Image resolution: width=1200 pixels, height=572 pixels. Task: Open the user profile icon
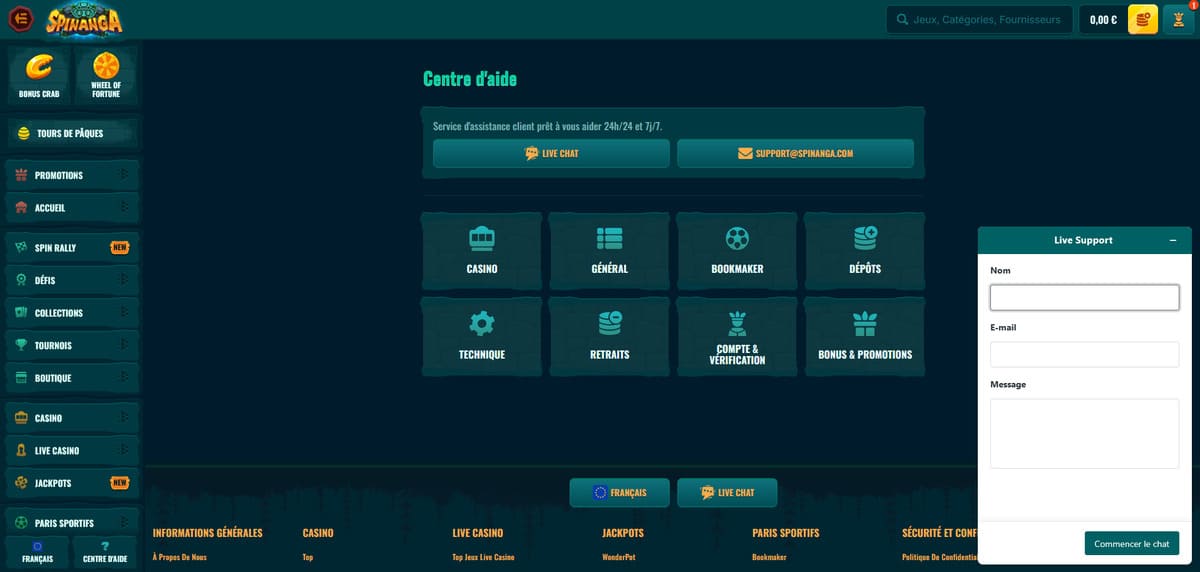pyautogui.click(x=1178, y=19)
